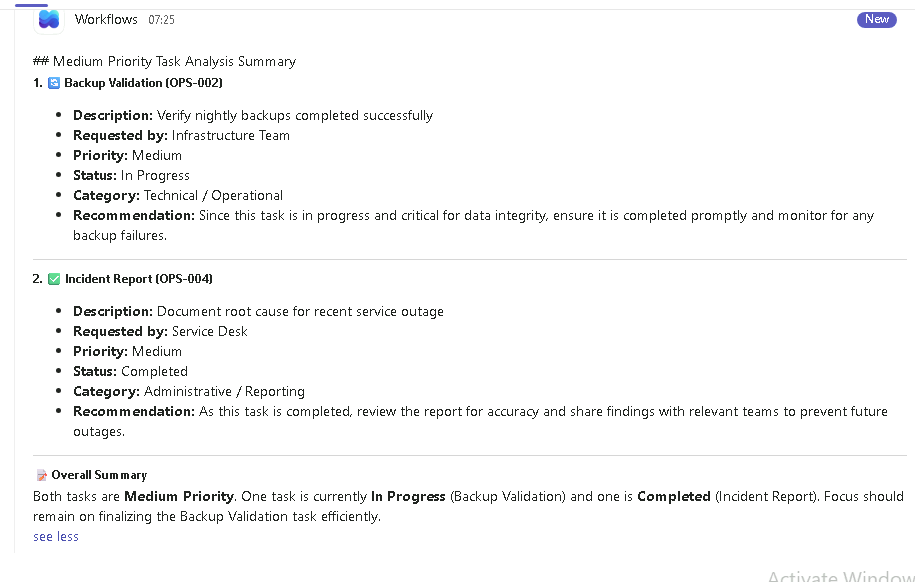Click the Incident Report (OPS-004) heading

[139, 279]
